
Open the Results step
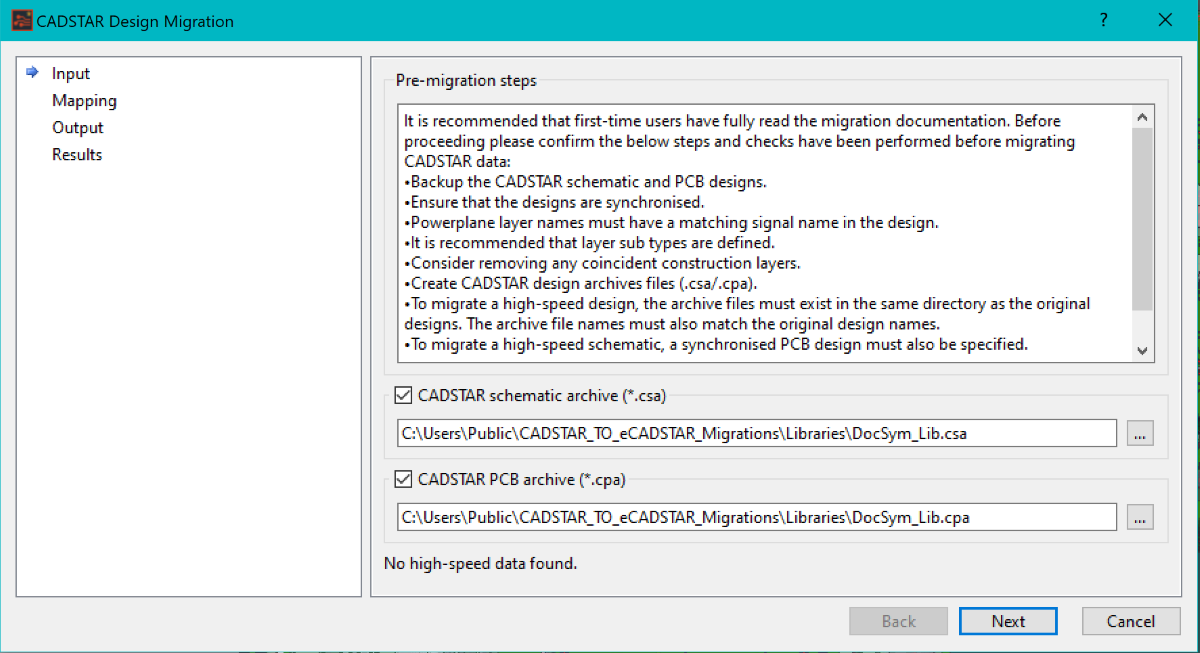[x=77, y=155]
